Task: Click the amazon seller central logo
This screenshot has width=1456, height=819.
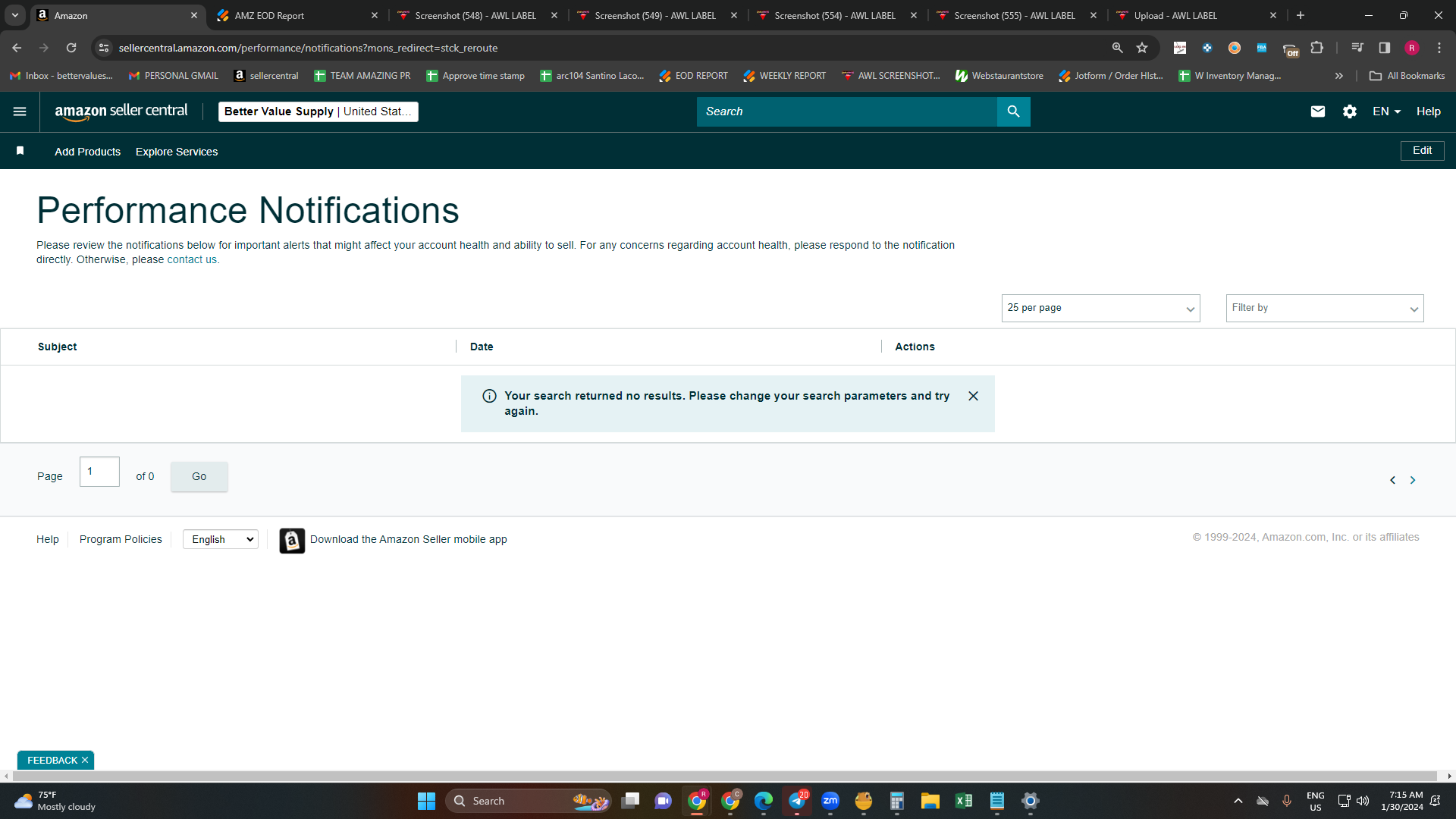Action: pos(121,111)
